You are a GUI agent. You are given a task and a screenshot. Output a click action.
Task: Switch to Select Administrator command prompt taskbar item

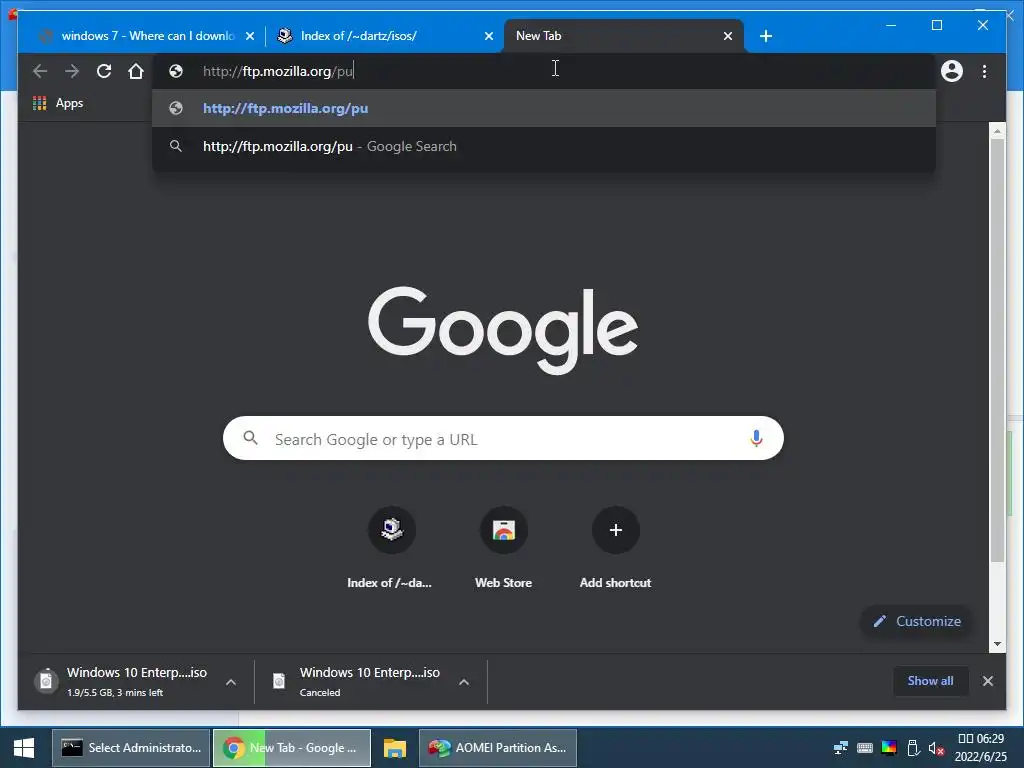point(131,748)
